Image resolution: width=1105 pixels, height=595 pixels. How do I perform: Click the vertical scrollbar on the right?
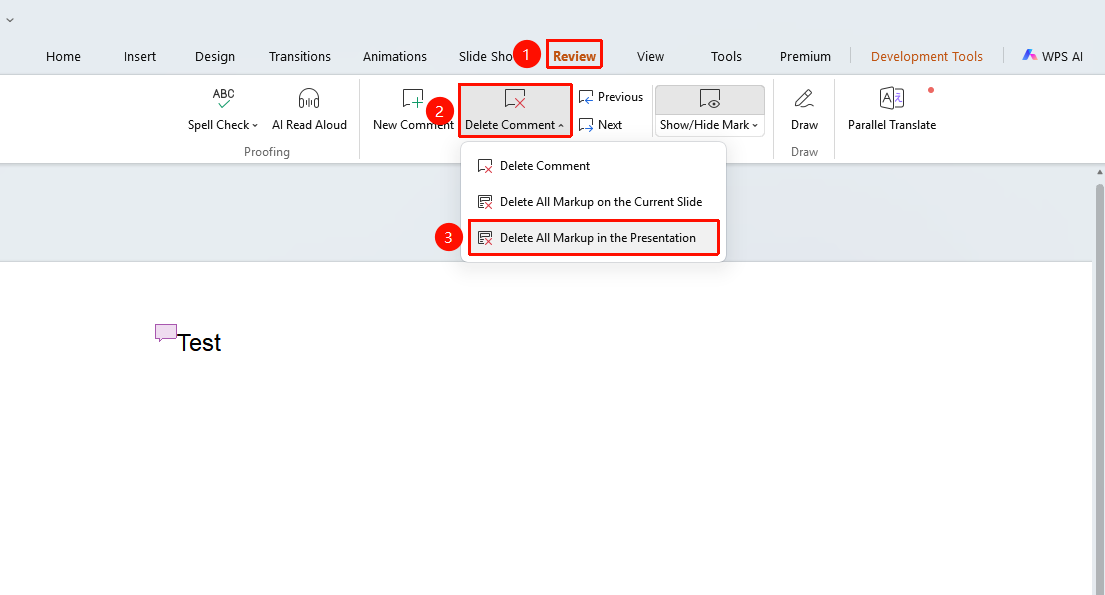[1099, 388]
